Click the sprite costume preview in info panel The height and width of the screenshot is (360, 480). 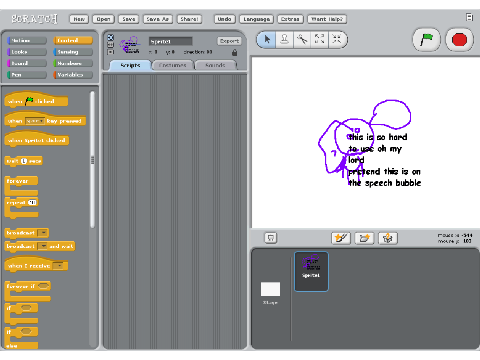pyautogui.click(x=130, y=45)
